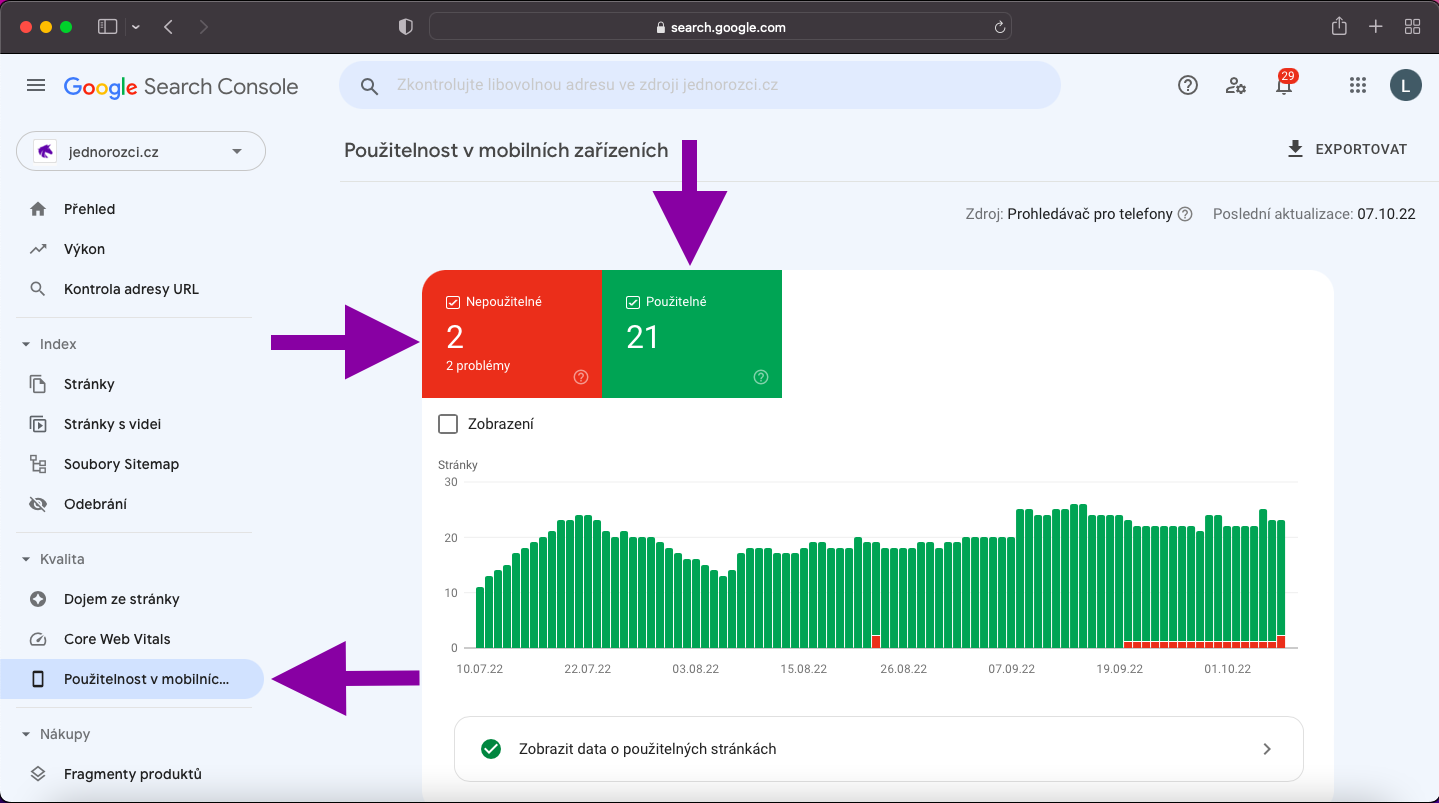Click the speedometer icon beside Core Web Vitals

(38, 639)
